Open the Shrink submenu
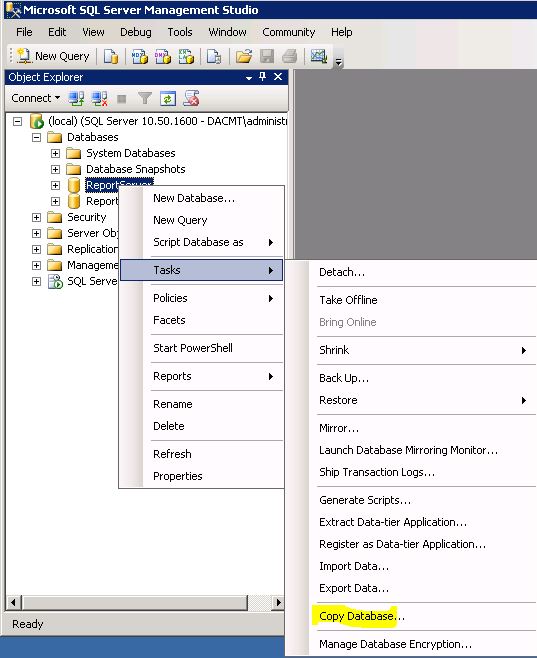 pos(411,350)
